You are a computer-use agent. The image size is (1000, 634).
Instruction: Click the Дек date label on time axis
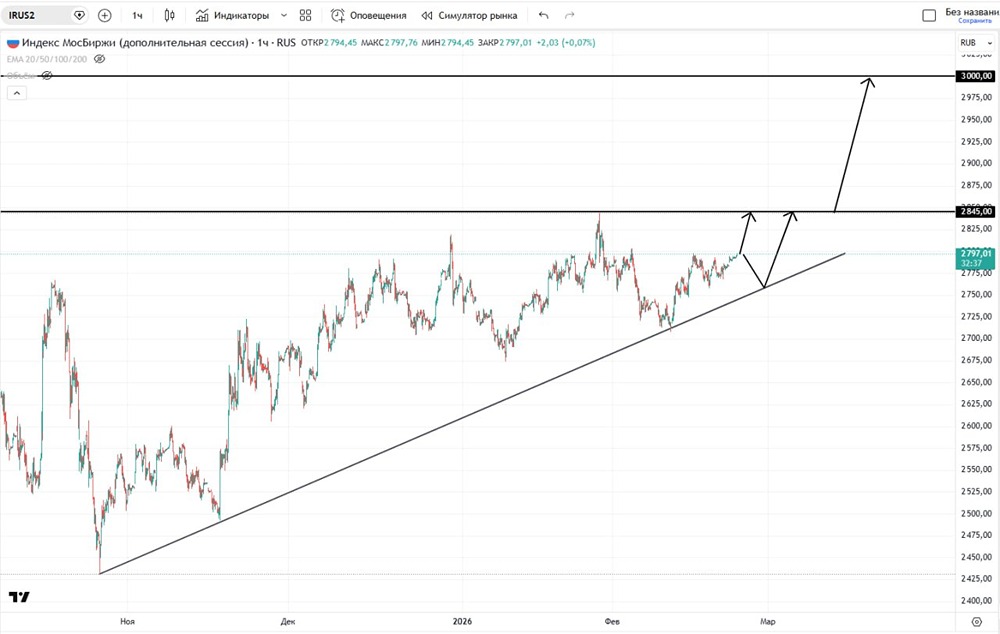(288, 621)
